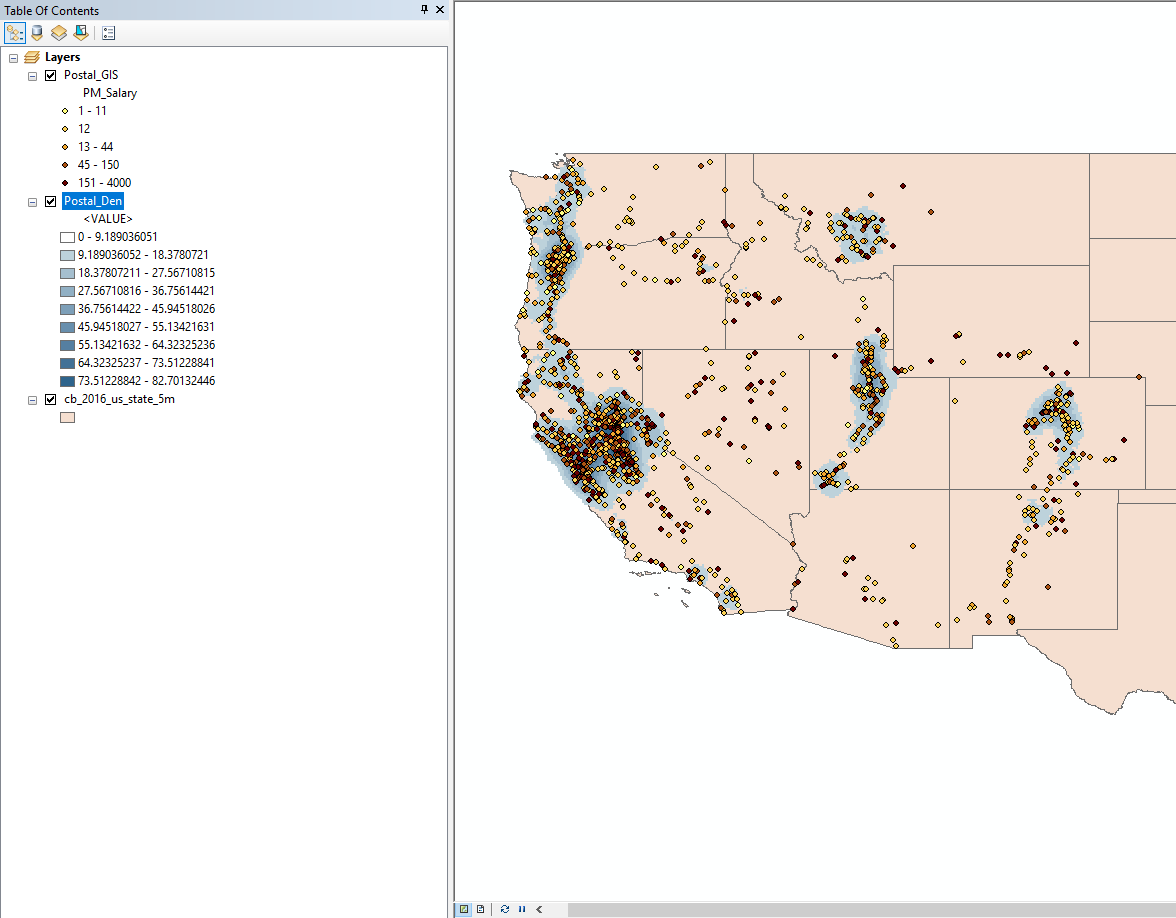Image resolution: width=1176 pixels, height=918 pixels.
Task: Switch to Layout View
Action: 481,909
